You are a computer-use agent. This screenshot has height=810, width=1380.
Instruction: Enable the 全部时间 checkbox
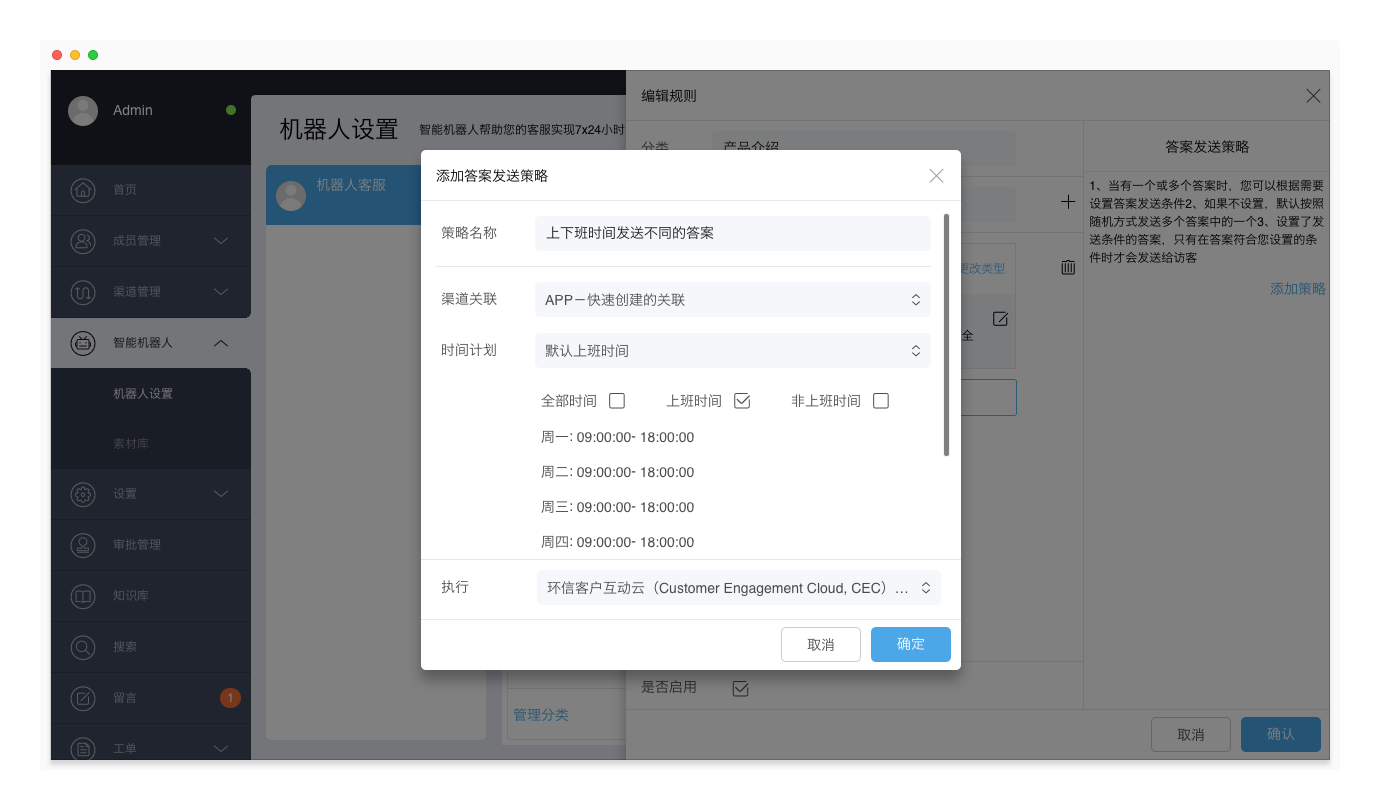point(617,401)
